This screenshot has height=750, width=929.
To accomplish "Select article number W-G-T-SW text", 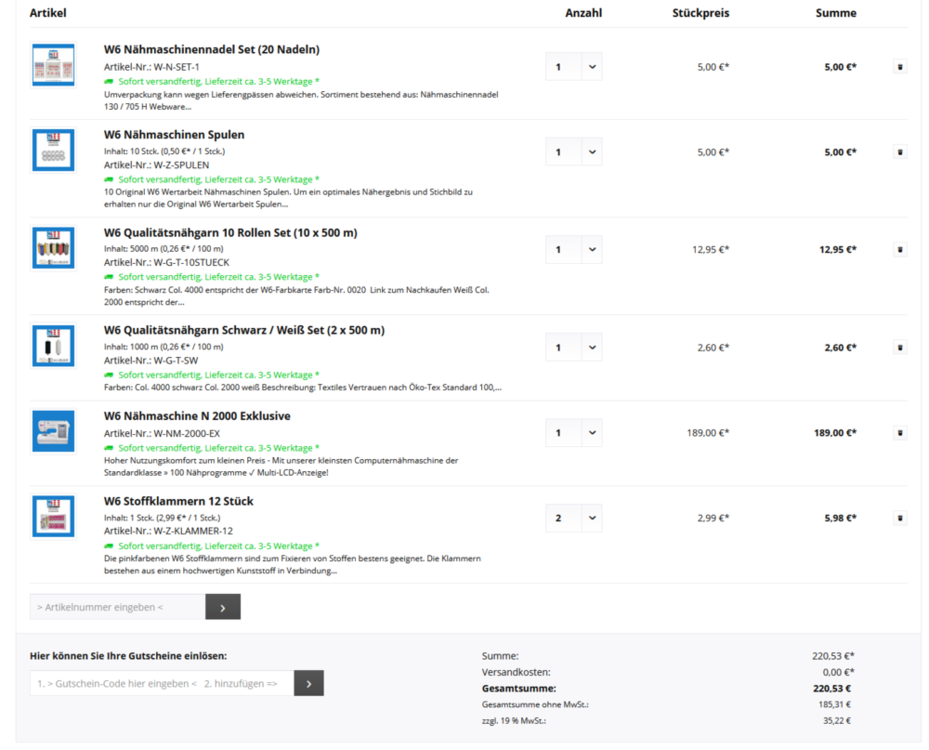I will coord(176,361).
